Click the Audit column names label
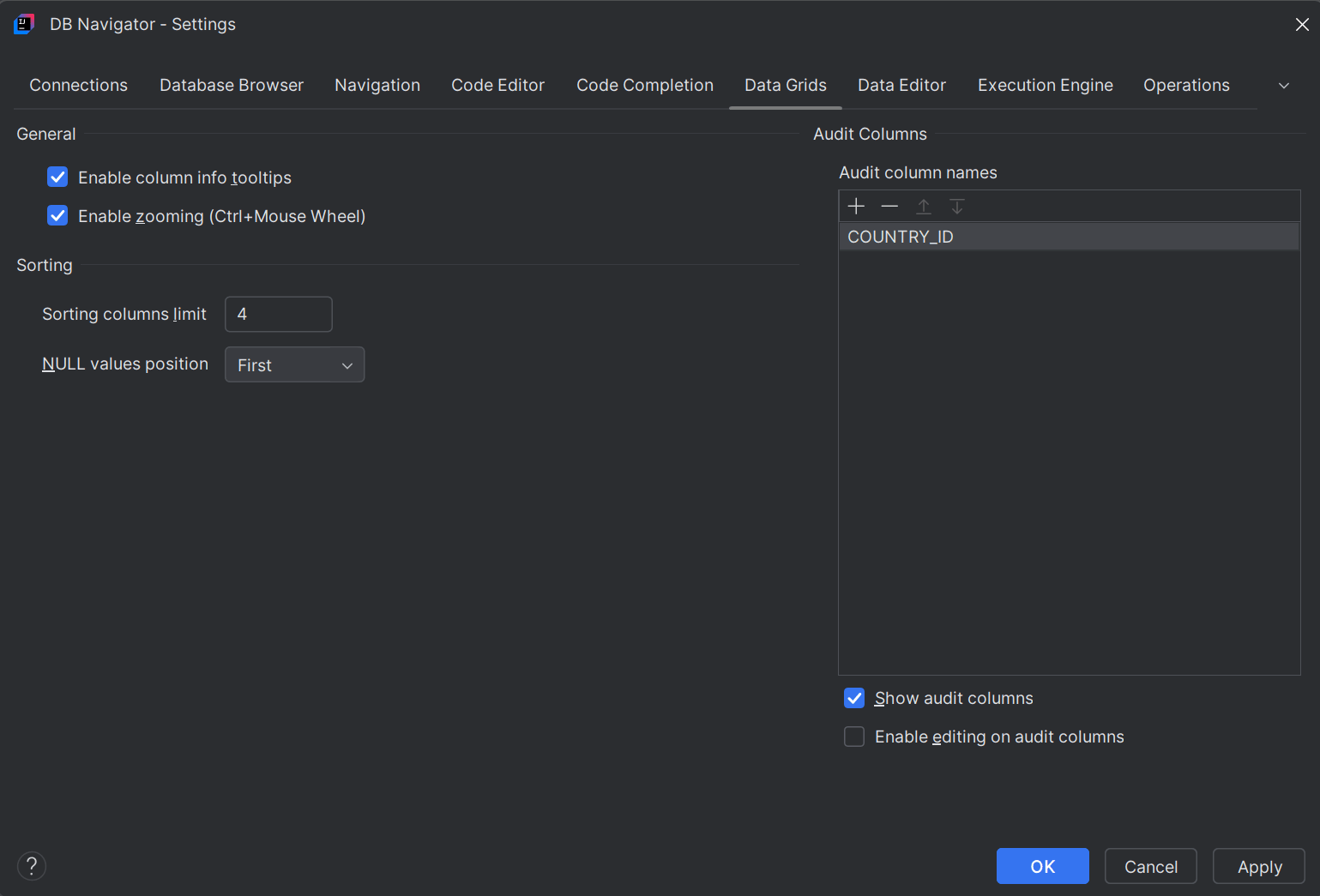The image size is (1320, 896). click(918, 172)
